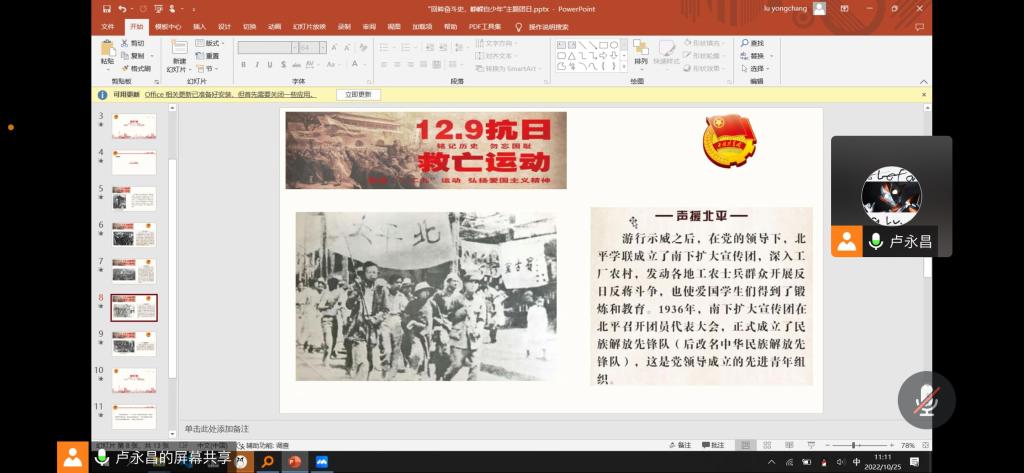
Task: Open the Shape Effects (形状效果) dropdown
Action: [705, 68]
